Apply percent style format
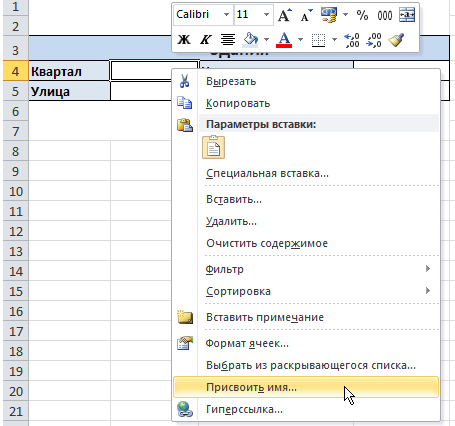This screenshot has height=426, width=455. tap(362, 15)
